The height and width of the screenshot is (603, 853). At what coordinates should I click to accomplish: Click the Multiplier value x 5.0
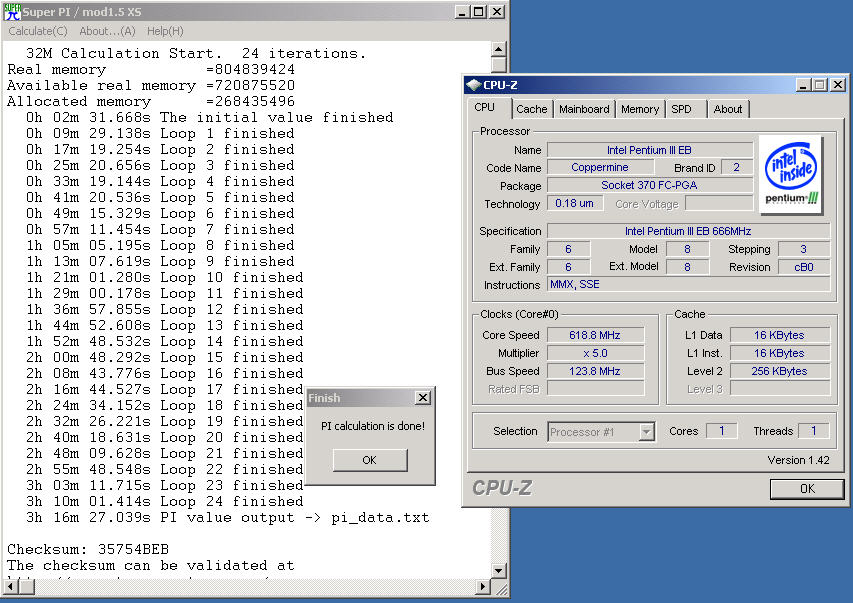pyautogui.click(x=595, y=353)
